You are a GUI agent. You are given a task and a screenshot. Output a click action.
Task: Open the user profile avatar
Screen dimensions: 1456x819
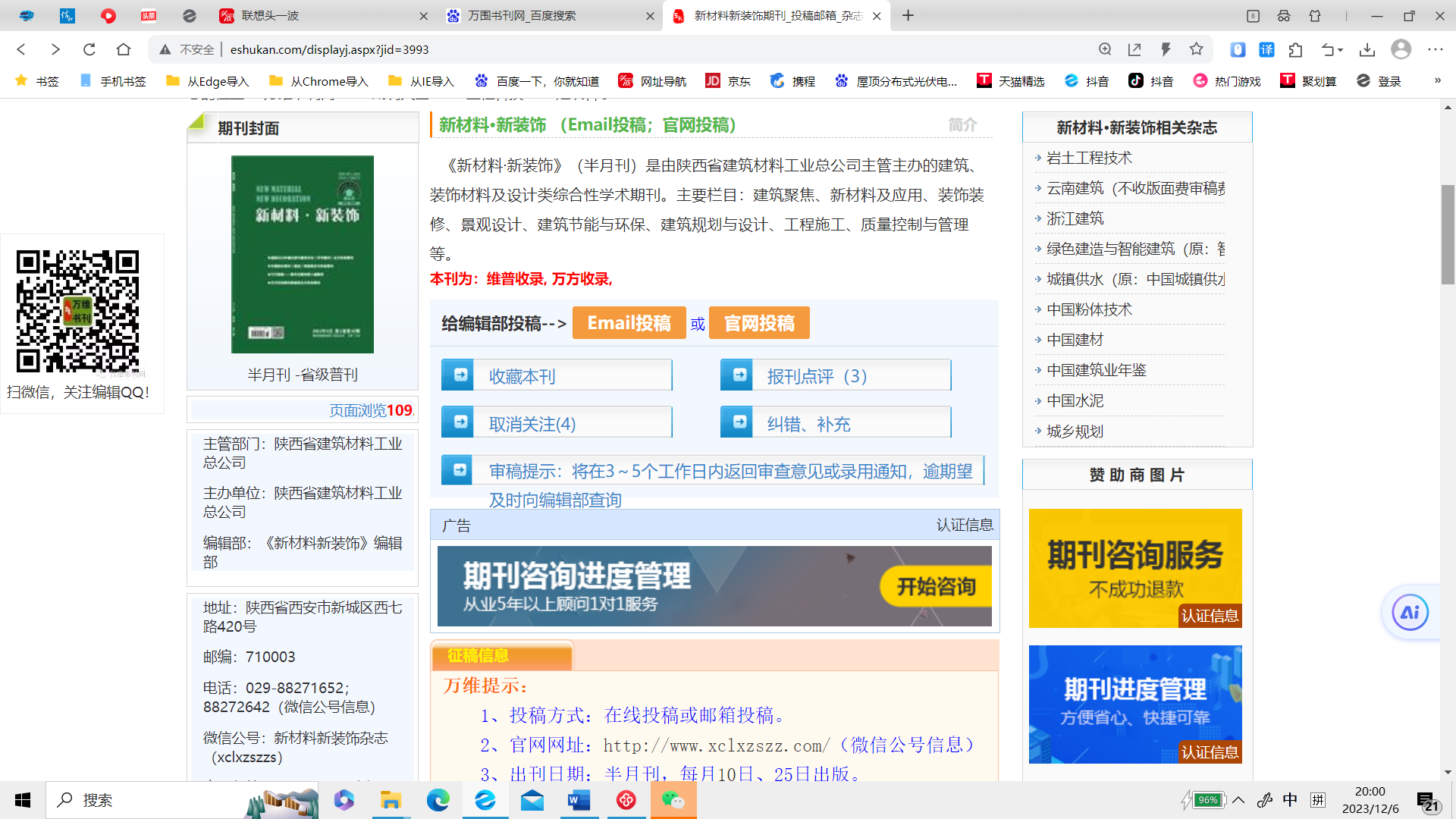1401,49
